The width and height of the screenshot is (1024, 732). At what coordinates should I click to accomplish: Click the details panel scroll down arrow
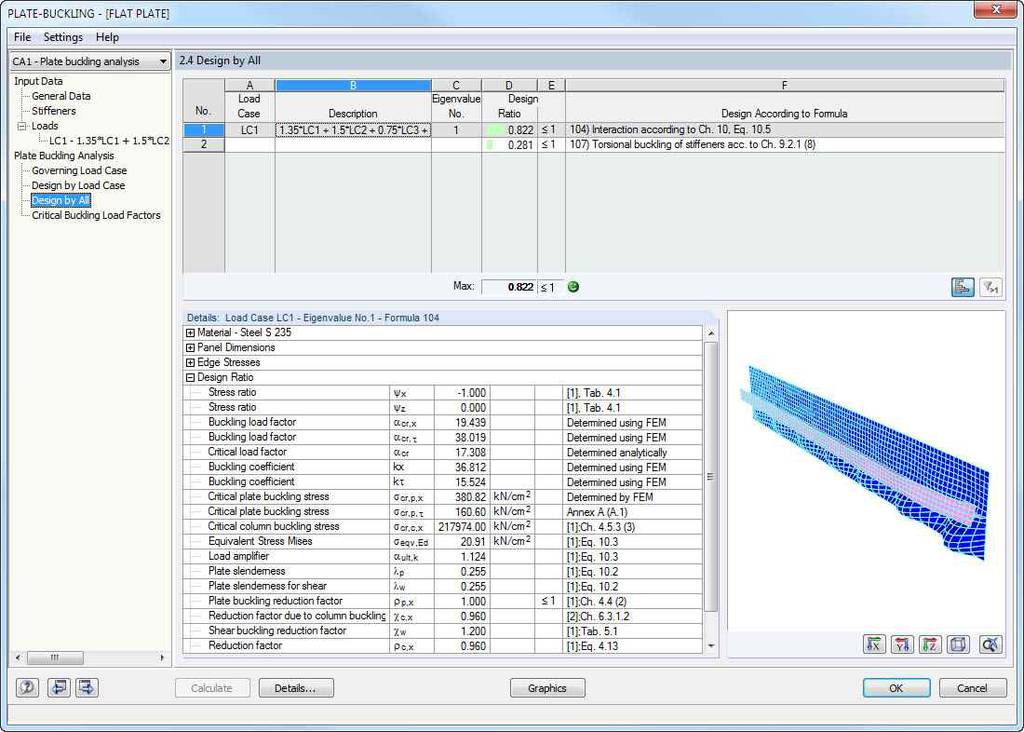711,646
